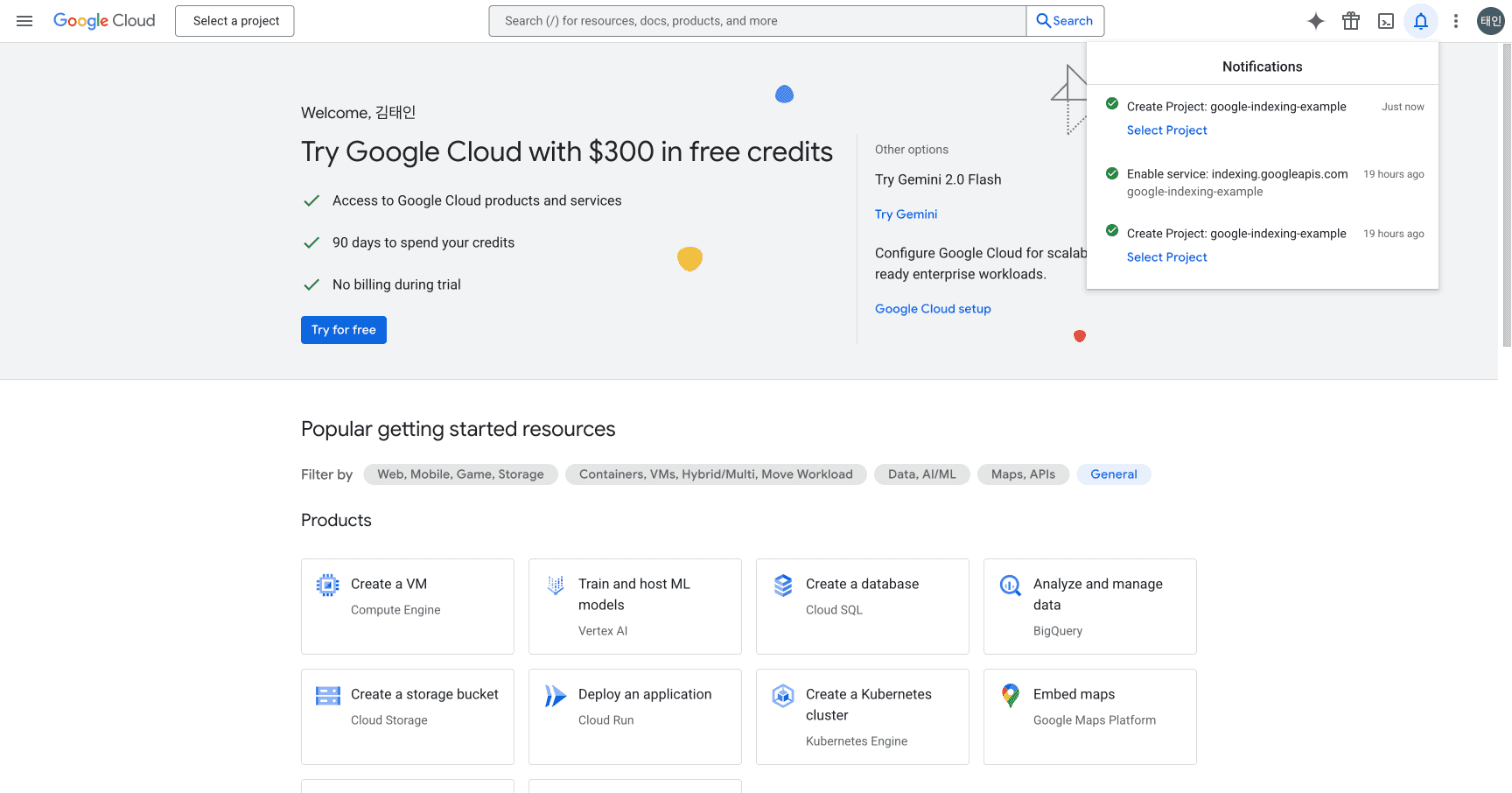This screenshot has height=793, width=1512.
Task: Open the user account avatar
Action: [x=1491, y=21]
